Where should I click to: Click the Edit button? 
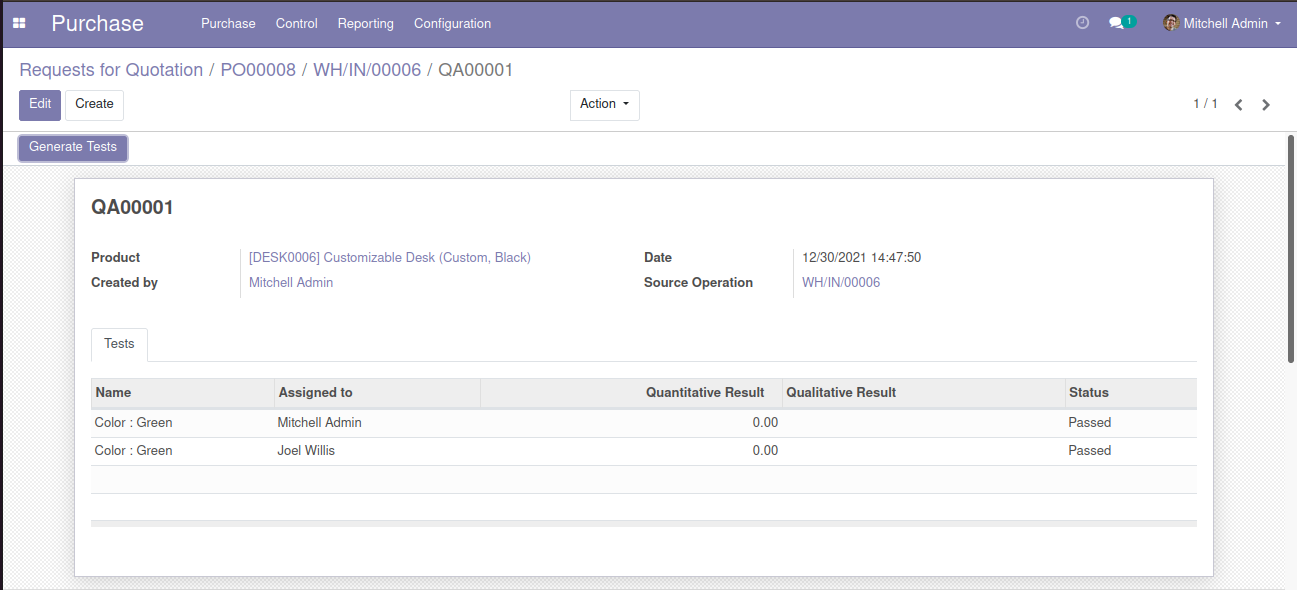pos(40,104)
